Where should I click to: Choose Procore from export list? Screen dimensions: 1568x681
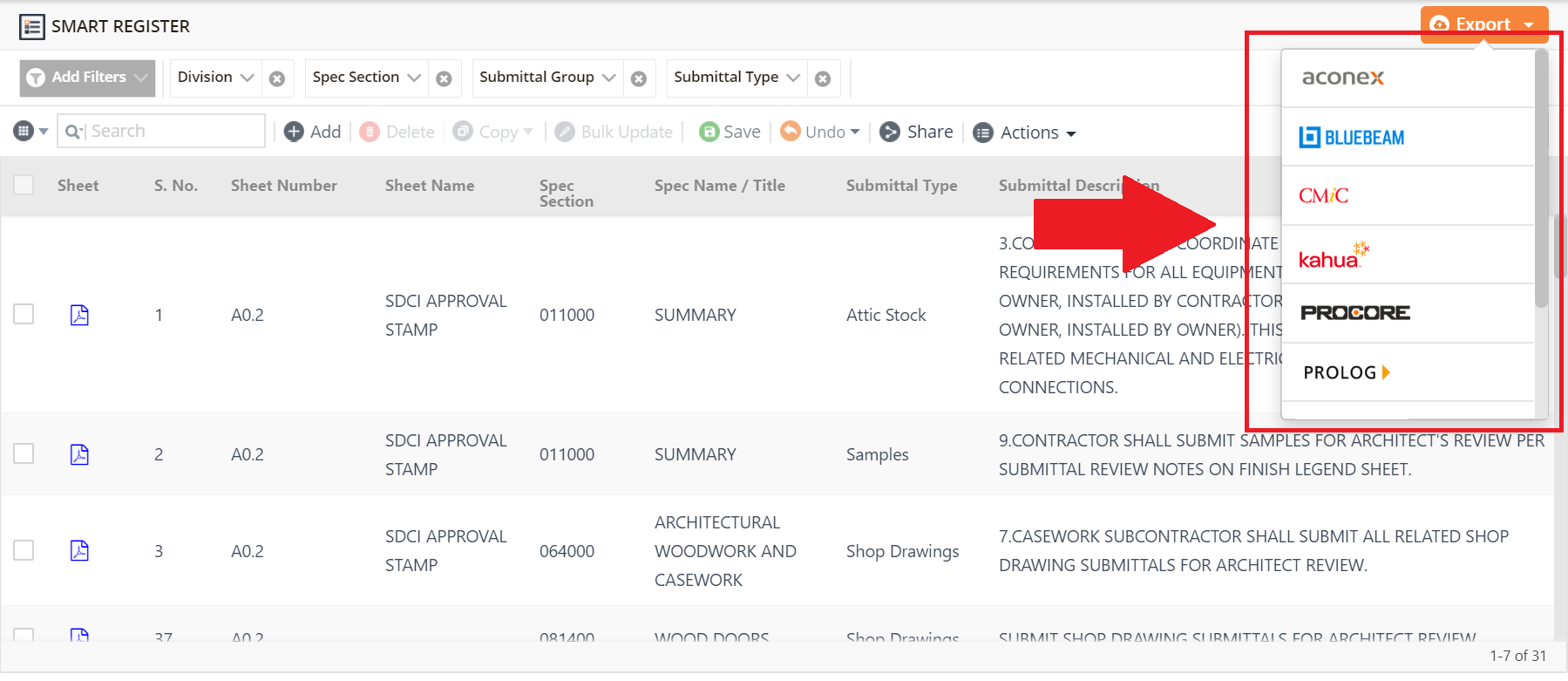coord(1408,313)
